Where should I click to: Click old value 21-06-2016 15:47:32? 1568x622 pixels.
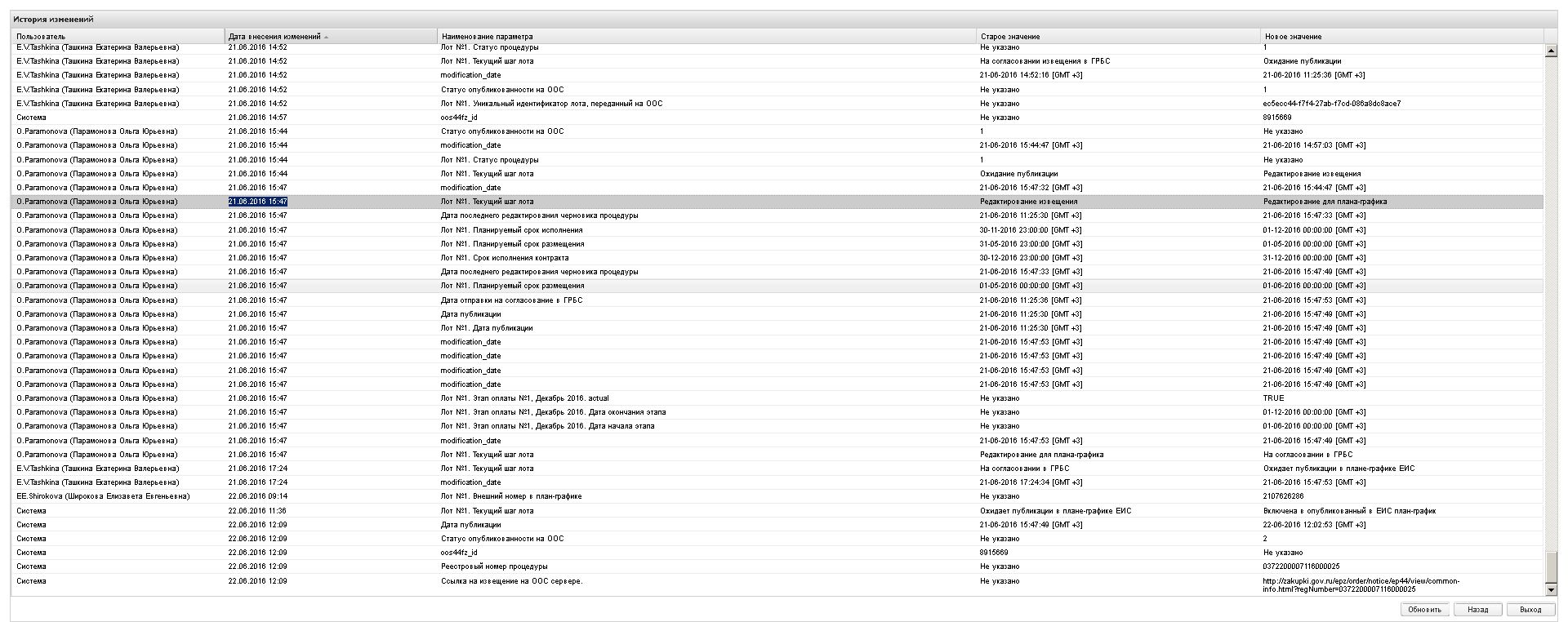pos(1031,188)
